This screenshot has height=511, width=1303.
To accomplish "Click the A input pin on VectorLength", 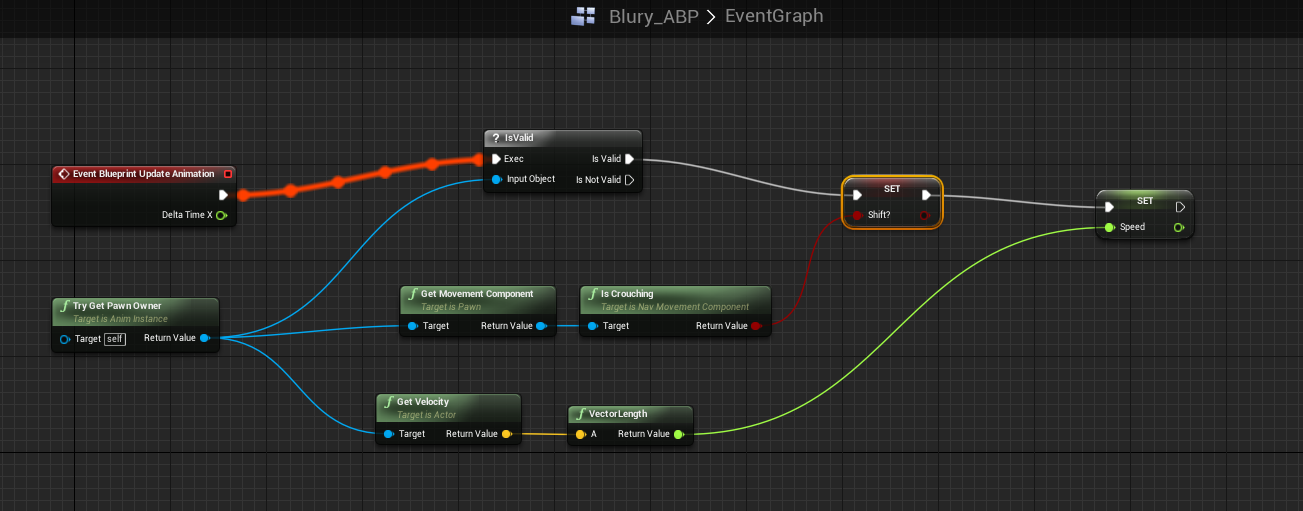I will click(x=579, y=434).
